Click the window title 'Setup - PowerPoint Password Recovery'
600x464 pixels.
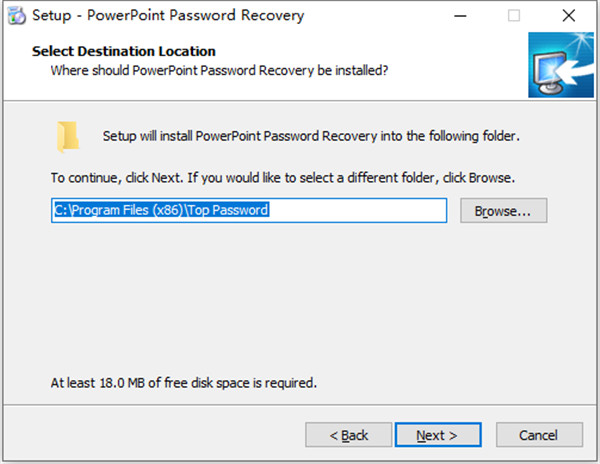(x=170, y=16)
